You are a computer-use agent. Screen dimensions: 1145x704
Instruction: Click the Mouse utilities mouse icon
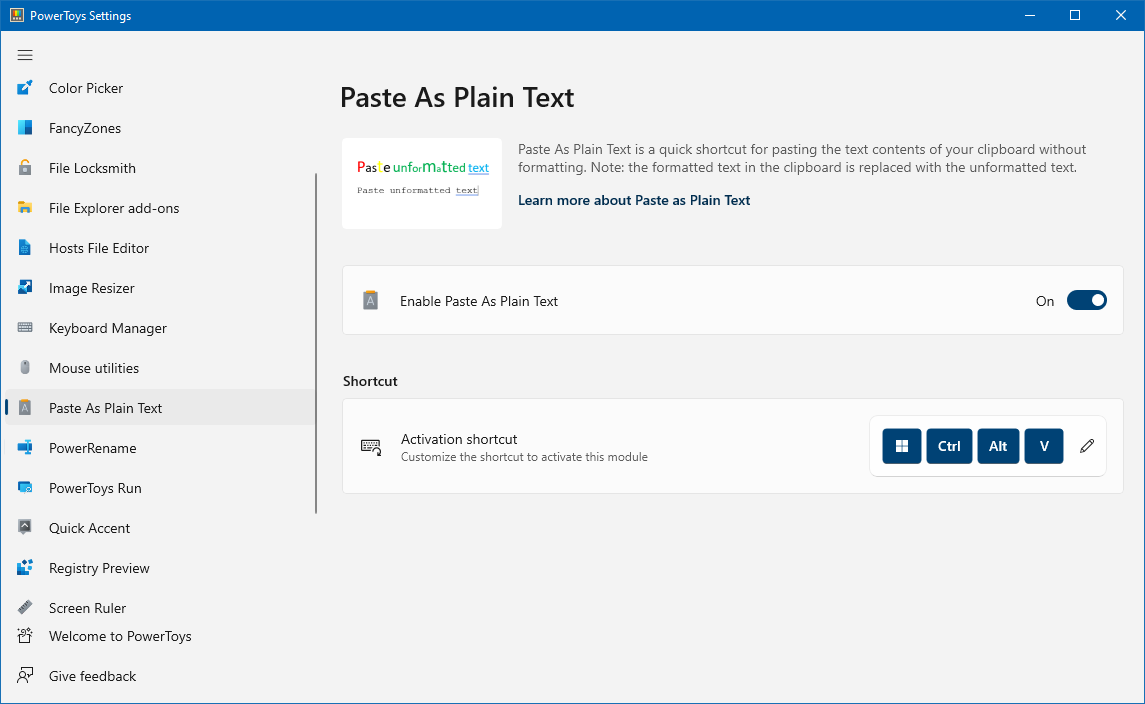coord(25,368)
